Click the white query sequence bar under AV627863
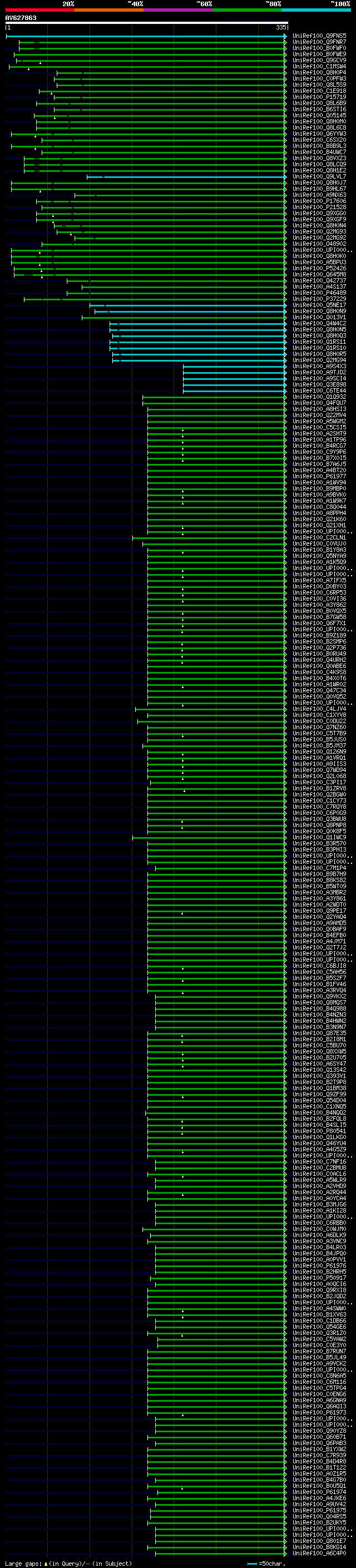 (x=147, y=22)
